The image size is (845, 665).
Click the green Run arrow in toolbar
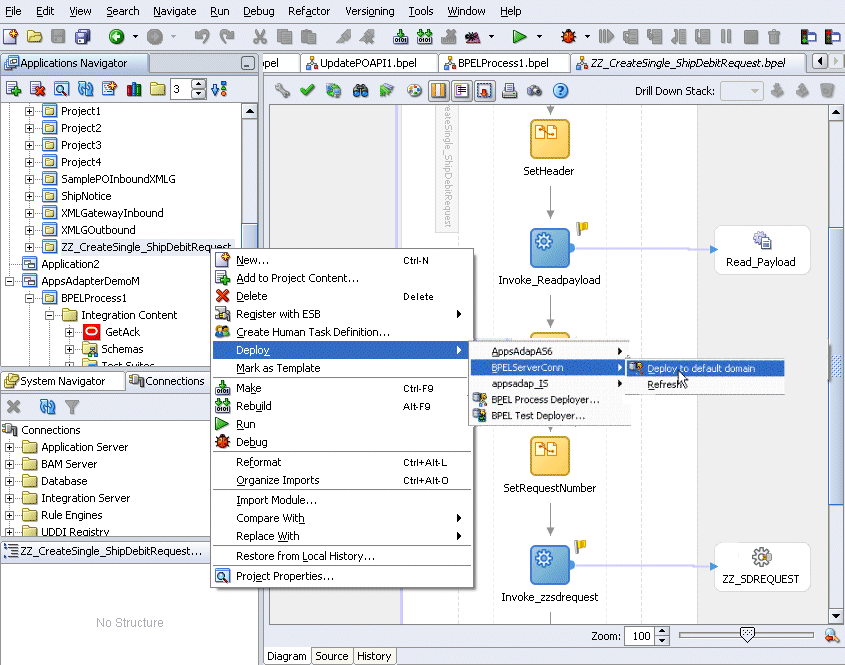[520, 37]
